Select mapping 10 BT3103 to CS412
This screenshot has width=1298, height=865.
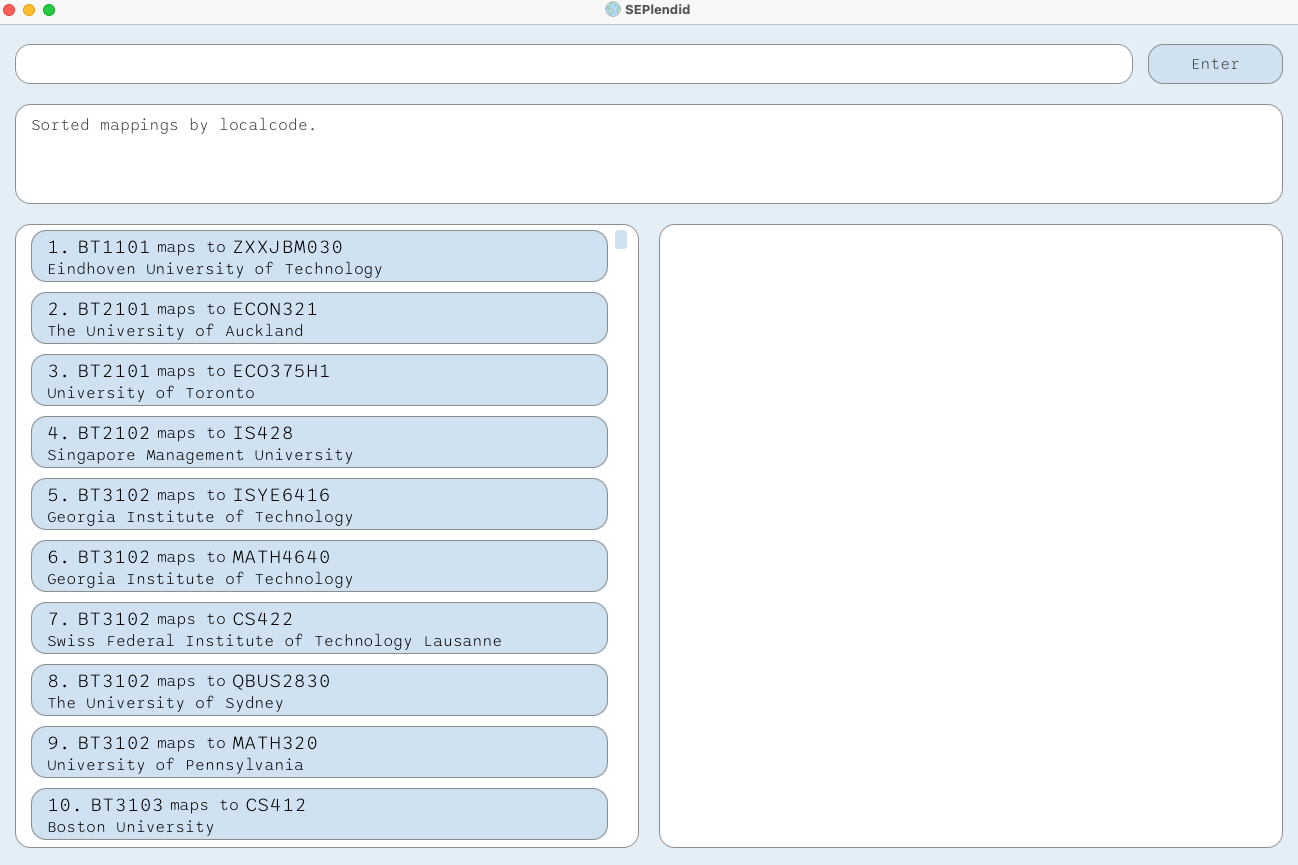[x=319, y=814]
